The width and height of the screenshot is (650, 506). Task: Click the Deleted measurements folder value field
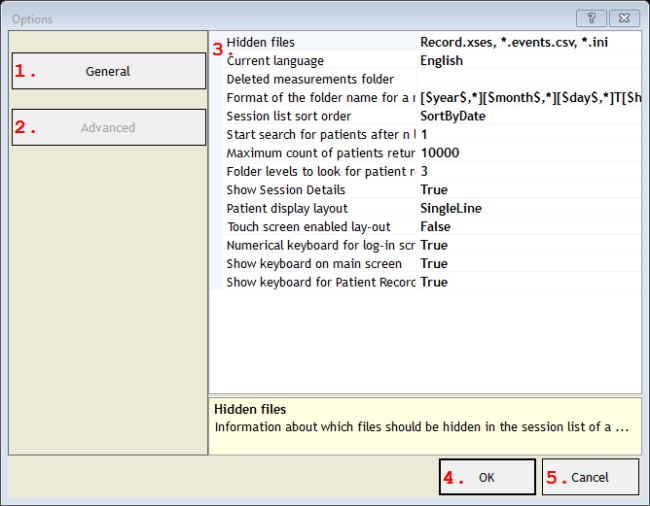point(528,79)
